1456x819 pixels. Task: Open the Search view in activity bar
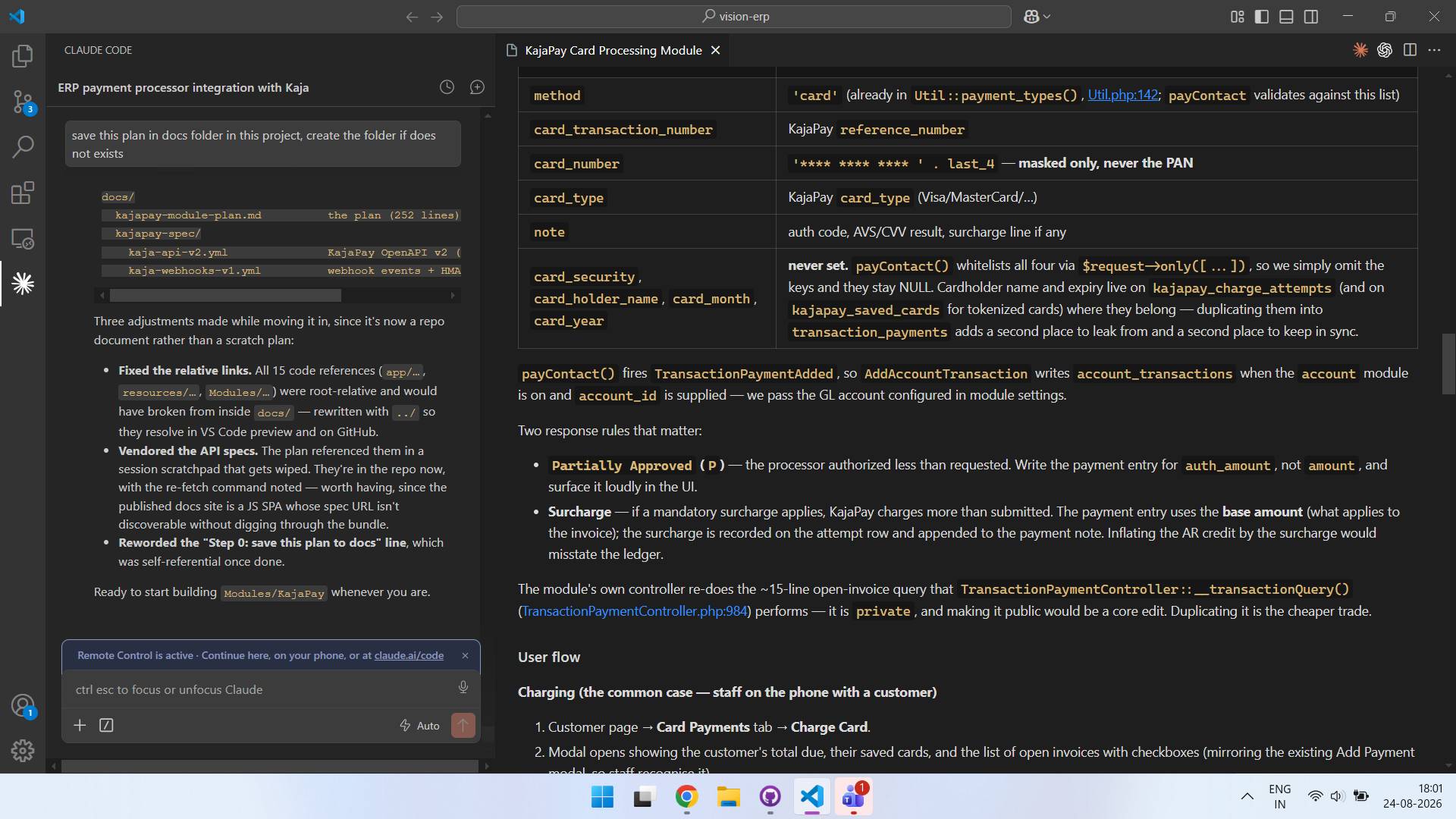pyautogui.click(x=23, y=147)
